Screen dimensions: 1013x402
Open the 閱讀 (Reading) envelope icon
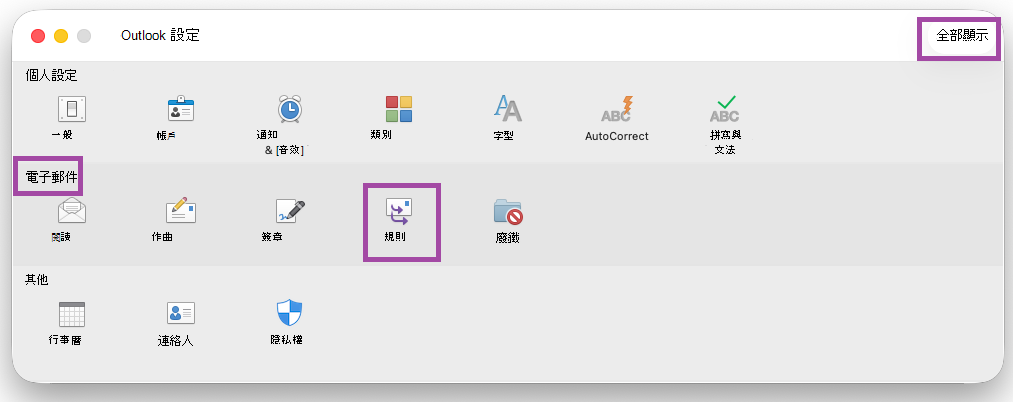click(x=72, y=211)
